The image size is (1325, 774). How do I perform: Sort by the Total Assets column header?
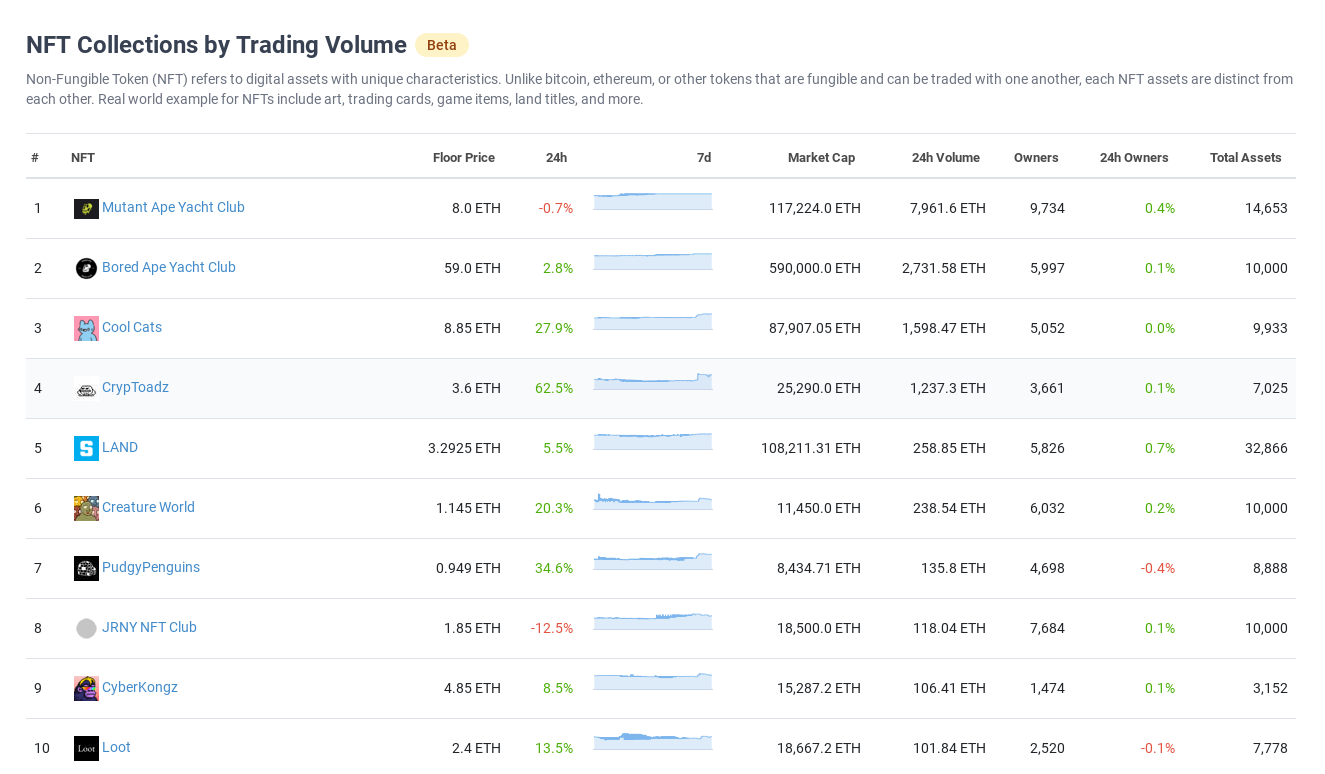(x=1246, y=157)
